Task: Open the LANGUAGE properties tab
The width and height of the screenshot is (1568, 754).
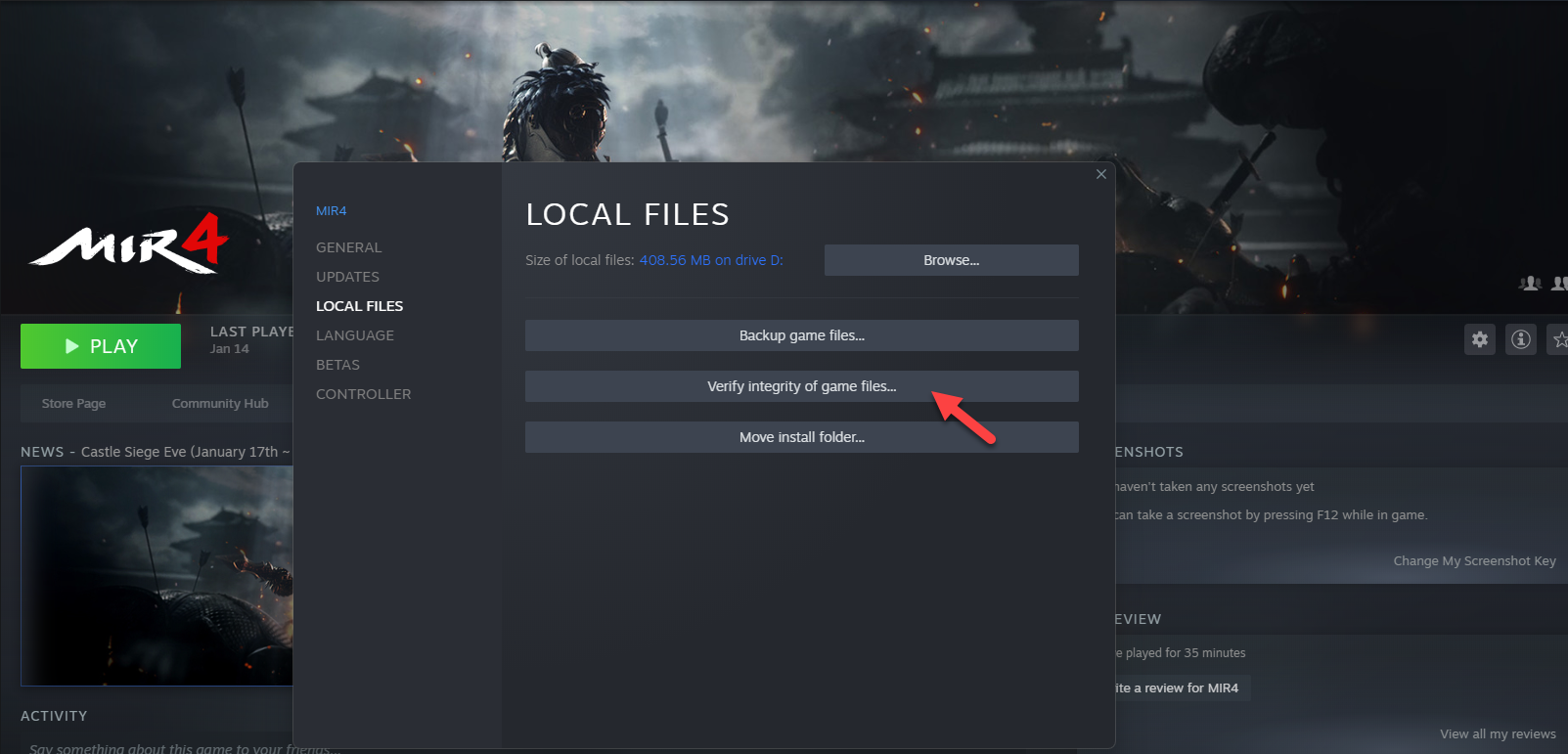Action: [355, 335]
